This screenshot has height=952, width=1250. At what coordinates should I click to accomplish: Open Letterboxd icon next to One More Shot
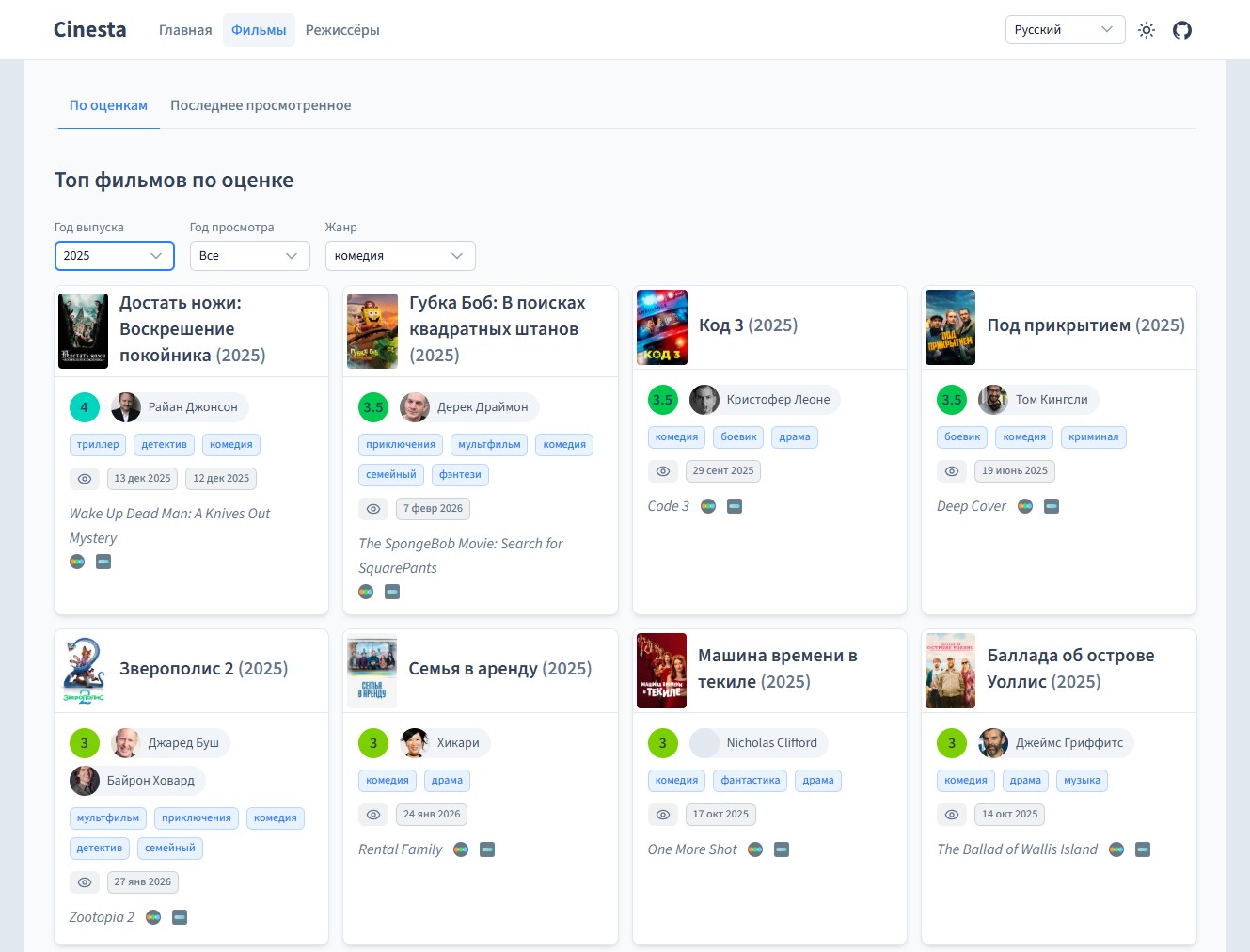(755, 849)
